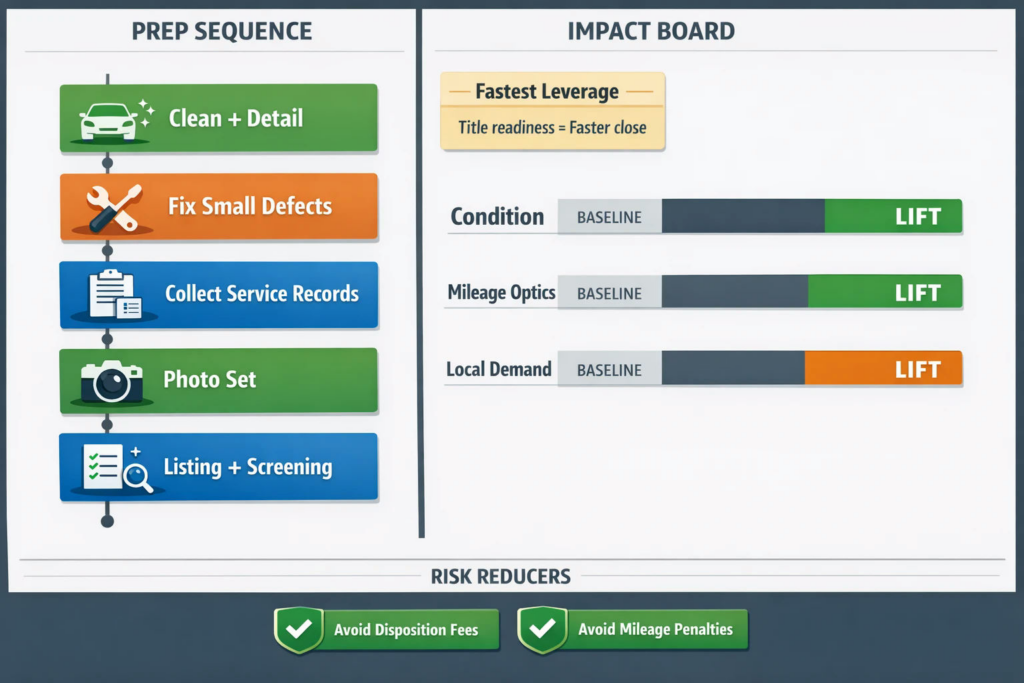The height and width of the screenshot is (683, 1024).
Task: Click the Condition BASELINE segment
Action: pyautogui.click(x=609, y=216)
